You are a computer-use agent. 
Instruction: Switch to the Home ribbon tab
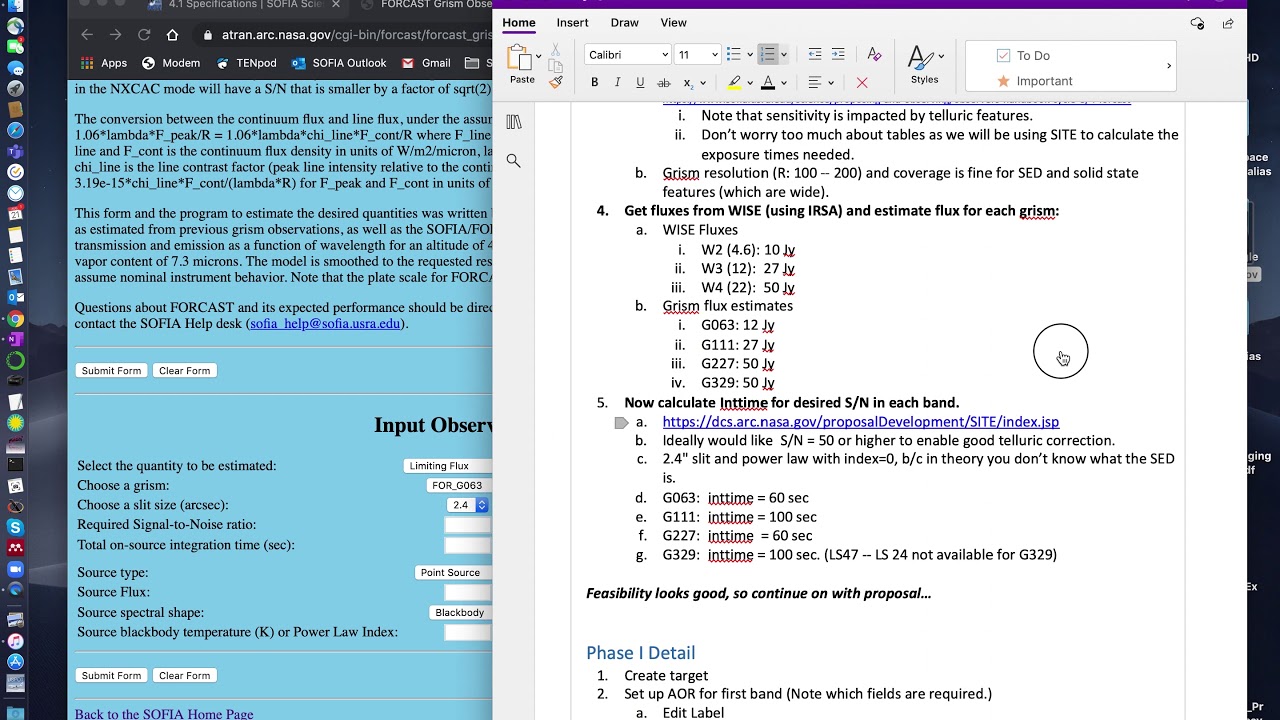point(519,23)
